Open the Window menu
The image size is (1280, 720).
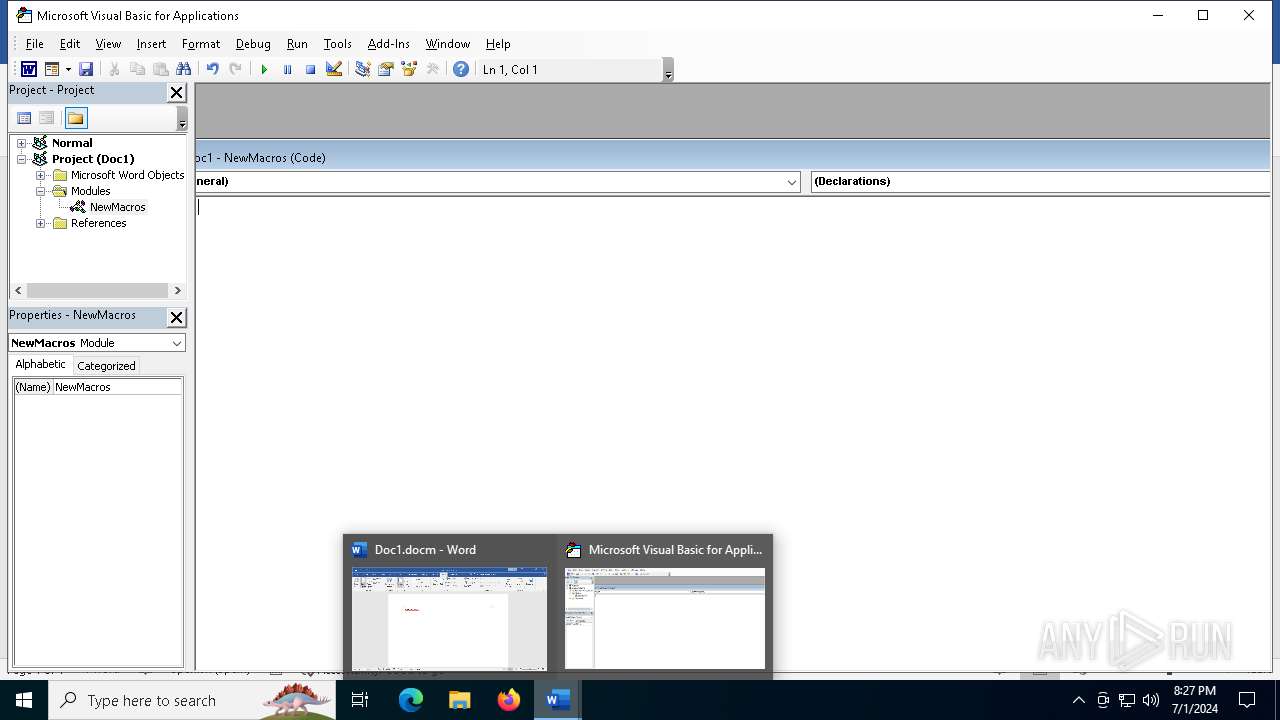(448, 44)
